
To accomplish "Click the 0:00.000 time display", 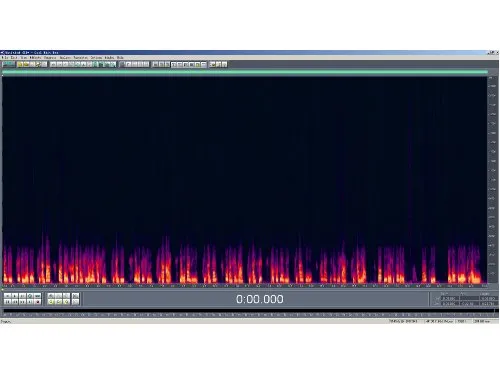I will [x=260, y=299].
